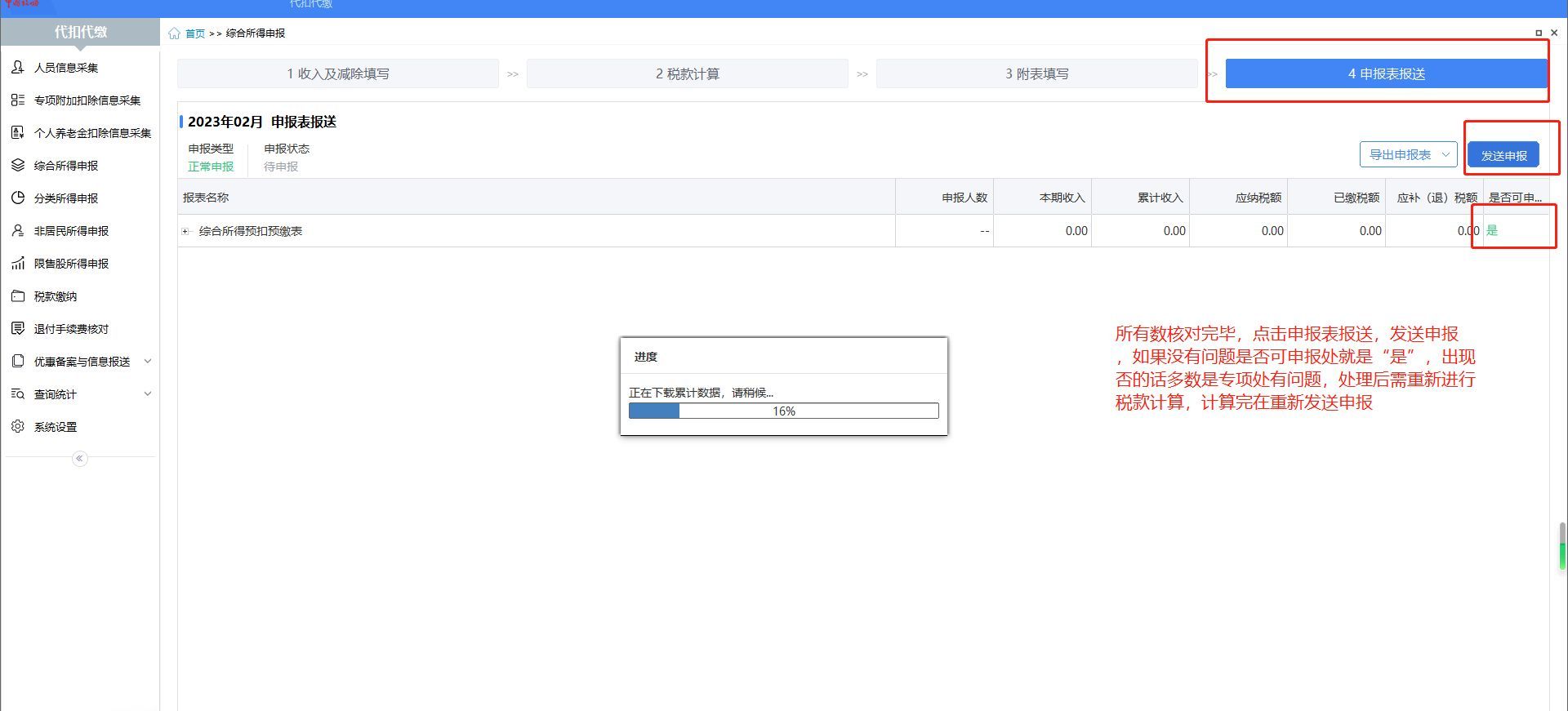The image size is (1568, 711).
Task: Click the 个人养老金扣除信息采集 icon
Action: click(17, 132)
